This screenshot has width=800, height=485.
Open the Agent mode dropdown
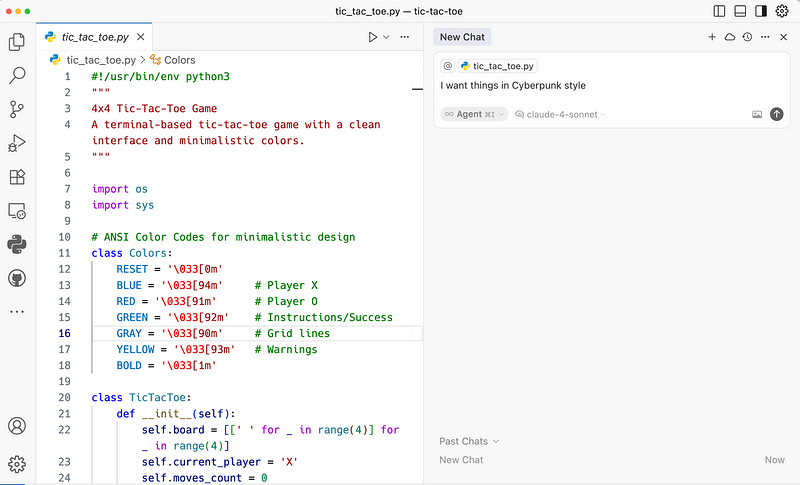point(474,114)
